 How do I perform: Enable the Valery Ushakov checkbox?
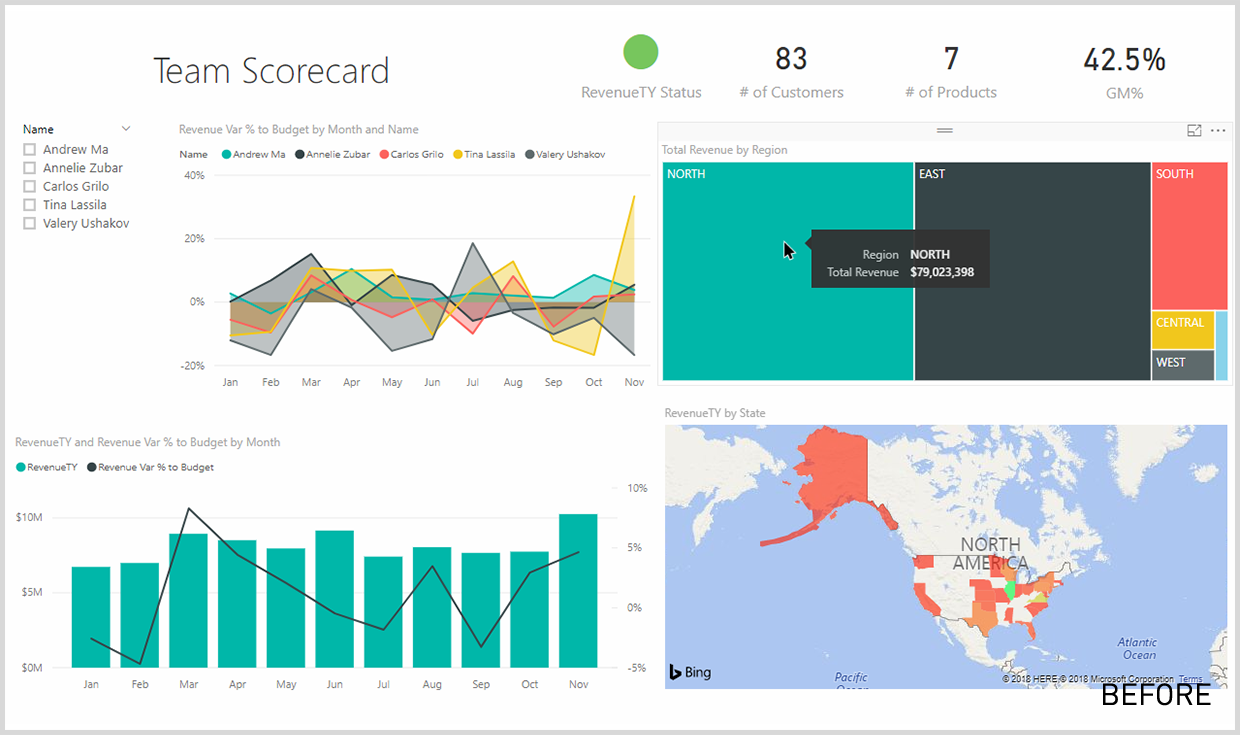point(30,224)
